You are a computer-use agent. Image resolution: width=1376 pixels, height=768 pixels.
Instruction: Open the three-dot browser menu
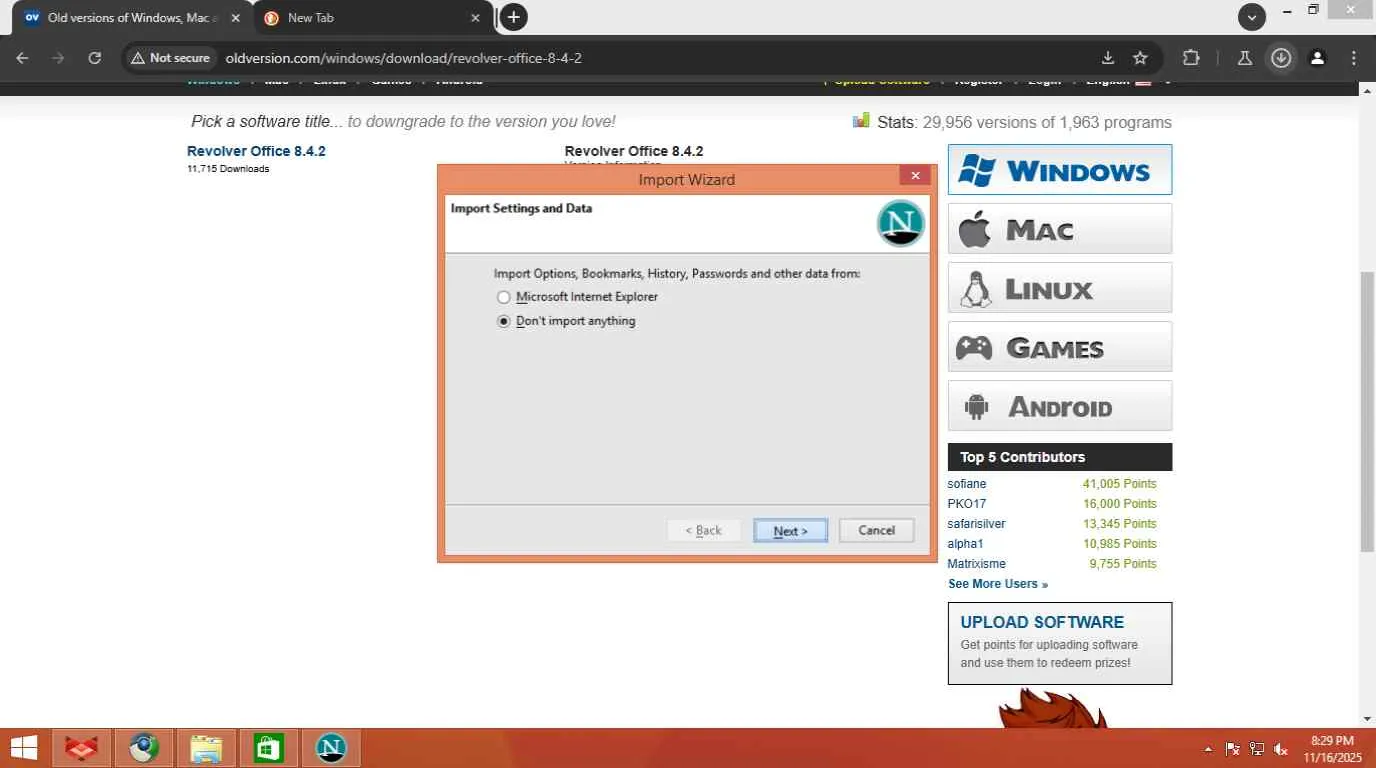coord(1354,58)
